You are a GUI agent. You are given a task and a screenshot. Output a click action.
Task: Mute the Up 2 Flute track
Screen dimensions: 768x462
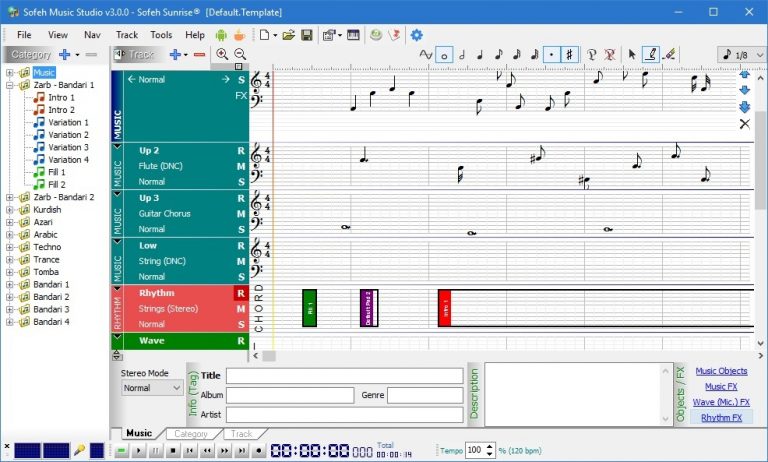pos(241,166)
